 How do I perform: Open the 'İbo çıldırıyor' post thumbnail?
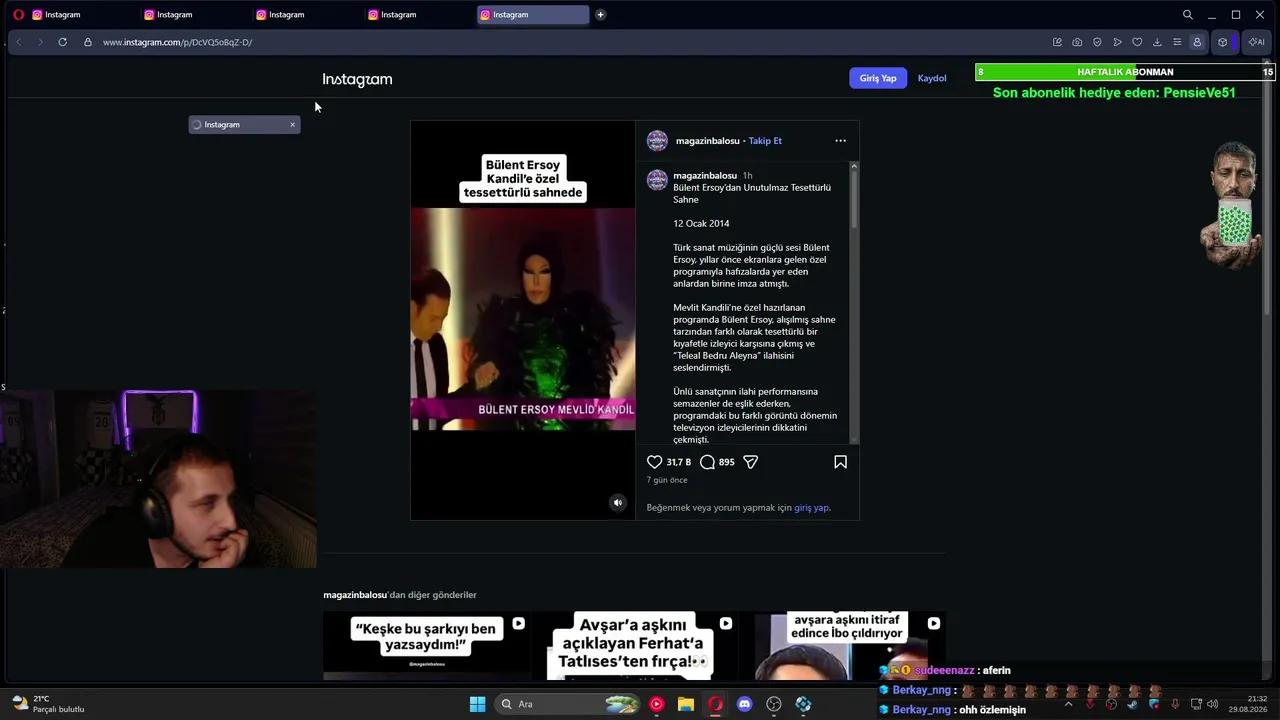click(842, 645)
